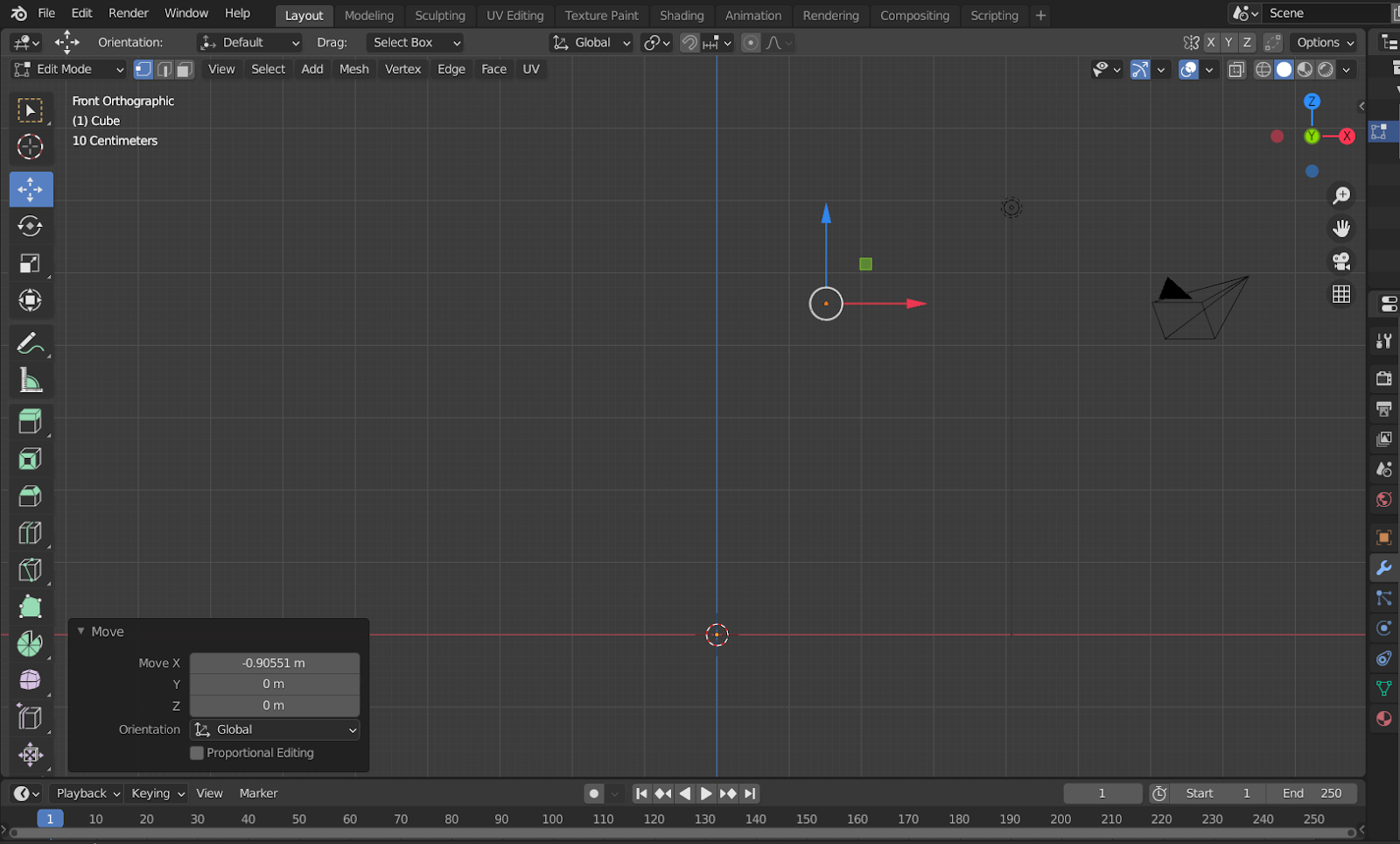Toggle X axis mirror

click(1211, 42)
